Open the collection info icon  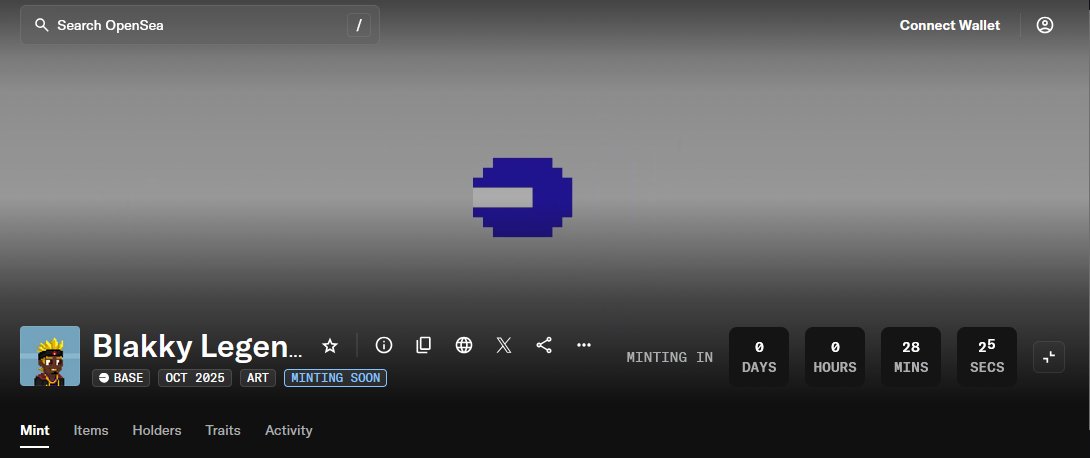click(384, 345)
